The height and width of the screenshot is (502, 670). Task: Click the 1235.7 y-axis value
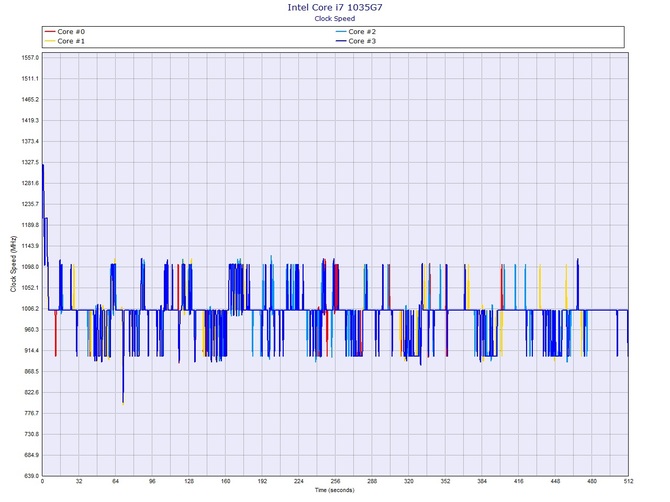coord(30,204)
